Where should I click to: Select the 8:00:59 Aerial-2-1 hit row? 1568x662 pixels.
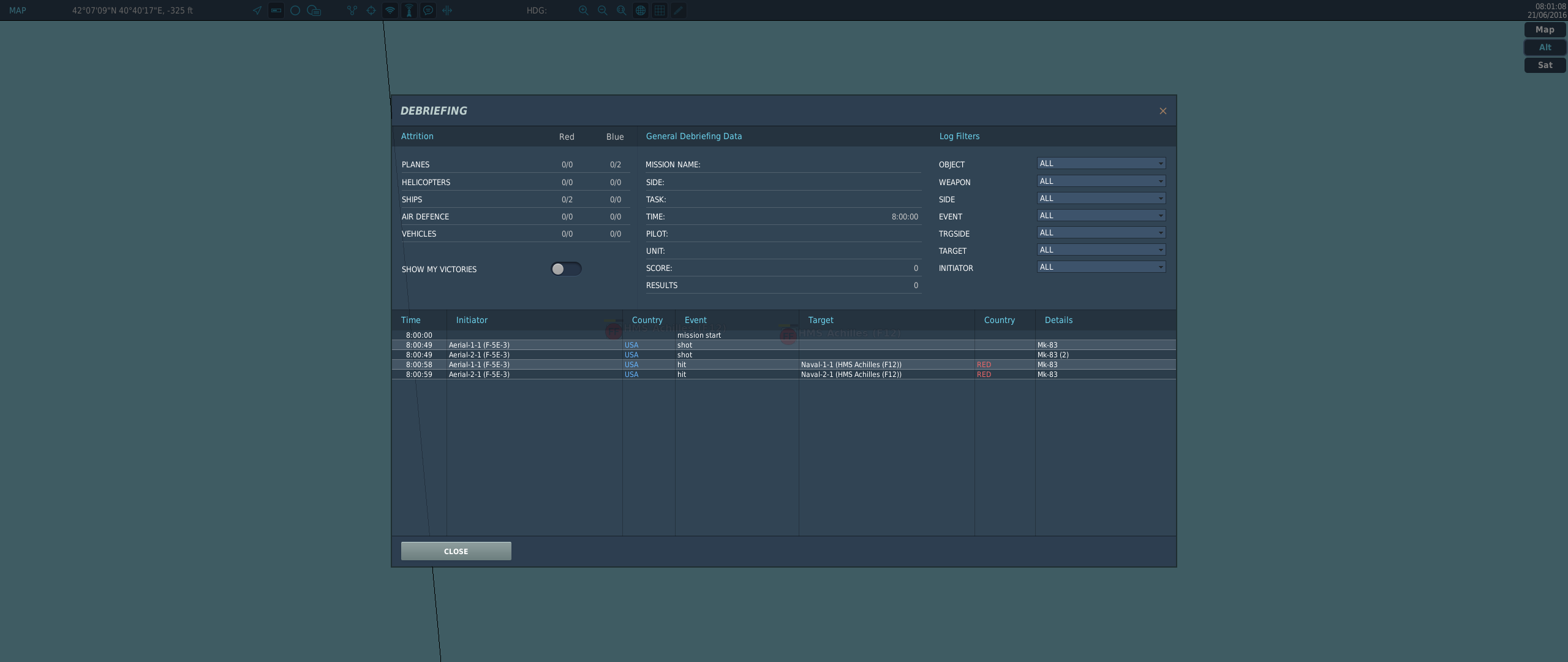pyautogui.click(x=784, y=375)
